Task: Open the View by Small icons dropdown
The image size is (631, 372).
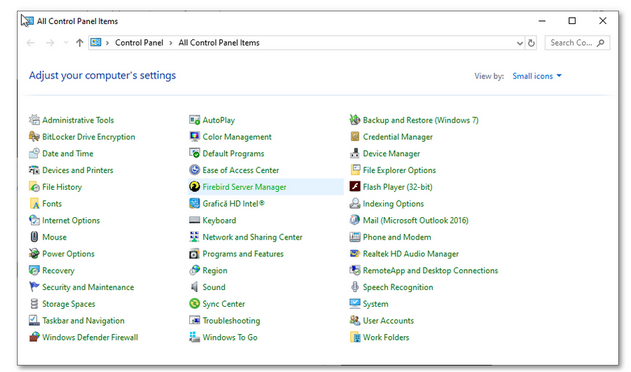Action: pyautogui.click(x=537, y=76)
